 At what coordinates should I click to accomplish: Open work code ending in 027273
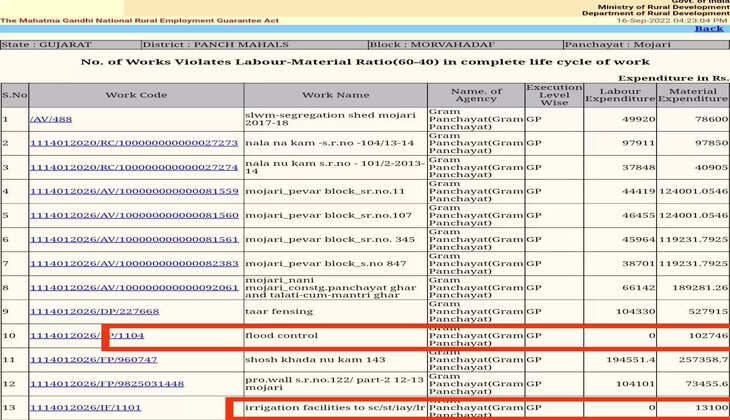(x=133, y=143)
